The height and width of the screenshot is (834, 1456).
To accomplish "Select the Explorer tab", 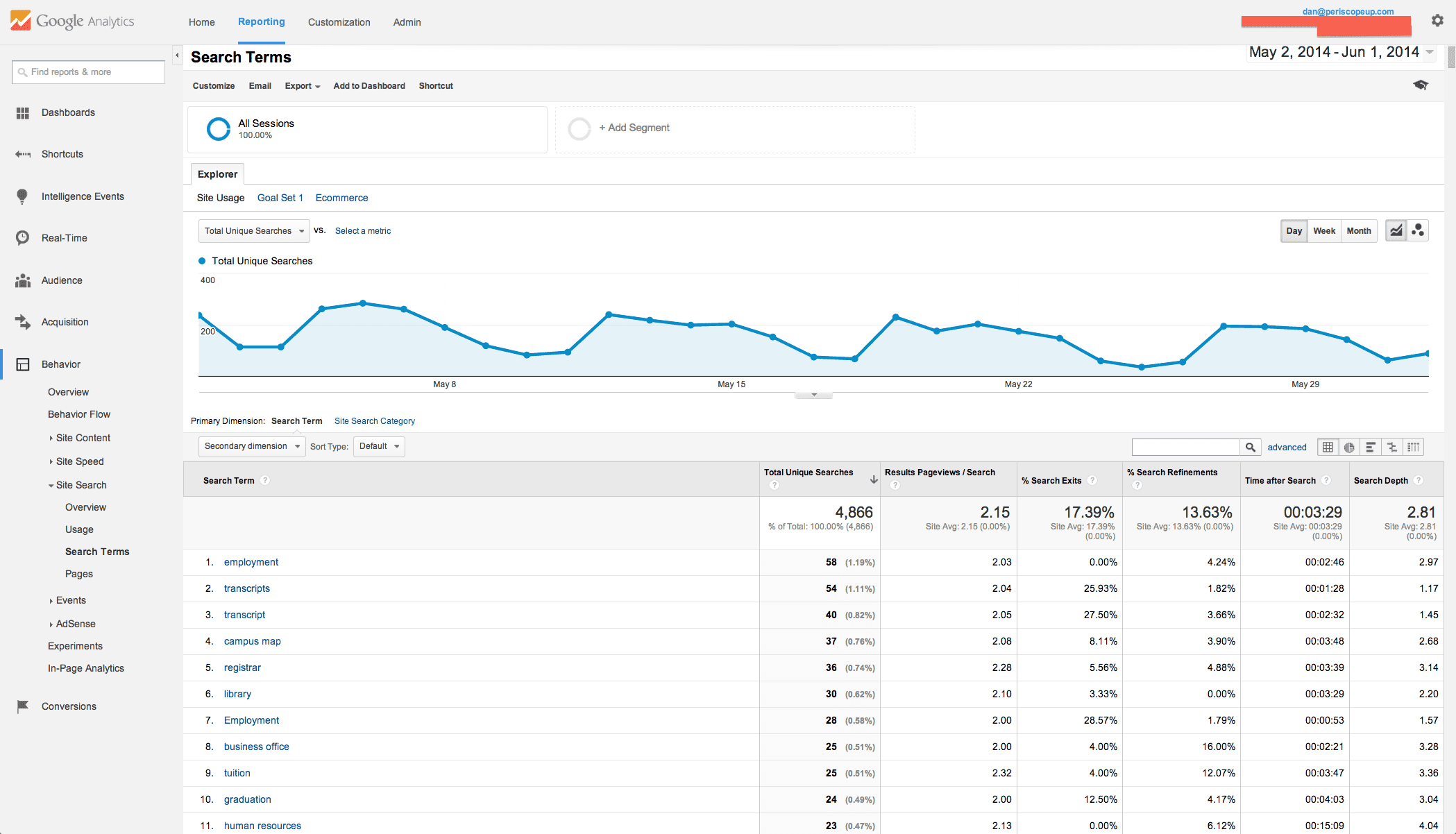I will (217, 173).
